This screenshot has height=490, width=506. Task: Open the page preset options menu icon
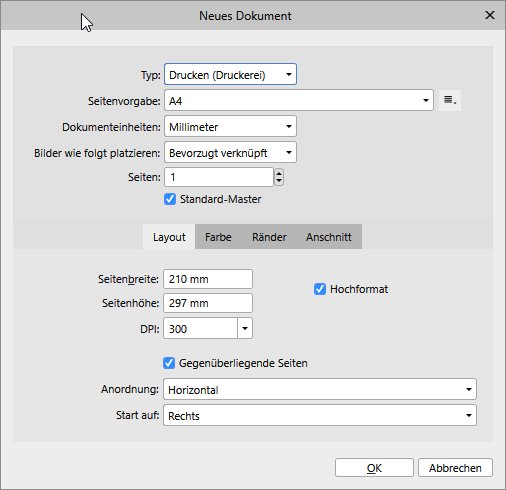(450, 100)
